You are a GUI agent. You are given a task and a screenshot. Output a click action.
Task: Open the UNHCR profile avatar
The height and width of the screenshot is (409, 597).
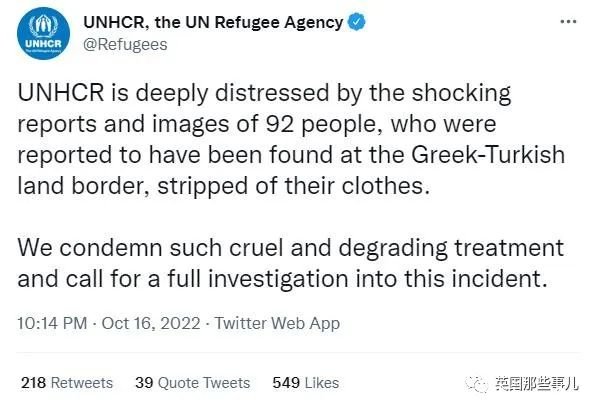(43, 33)
